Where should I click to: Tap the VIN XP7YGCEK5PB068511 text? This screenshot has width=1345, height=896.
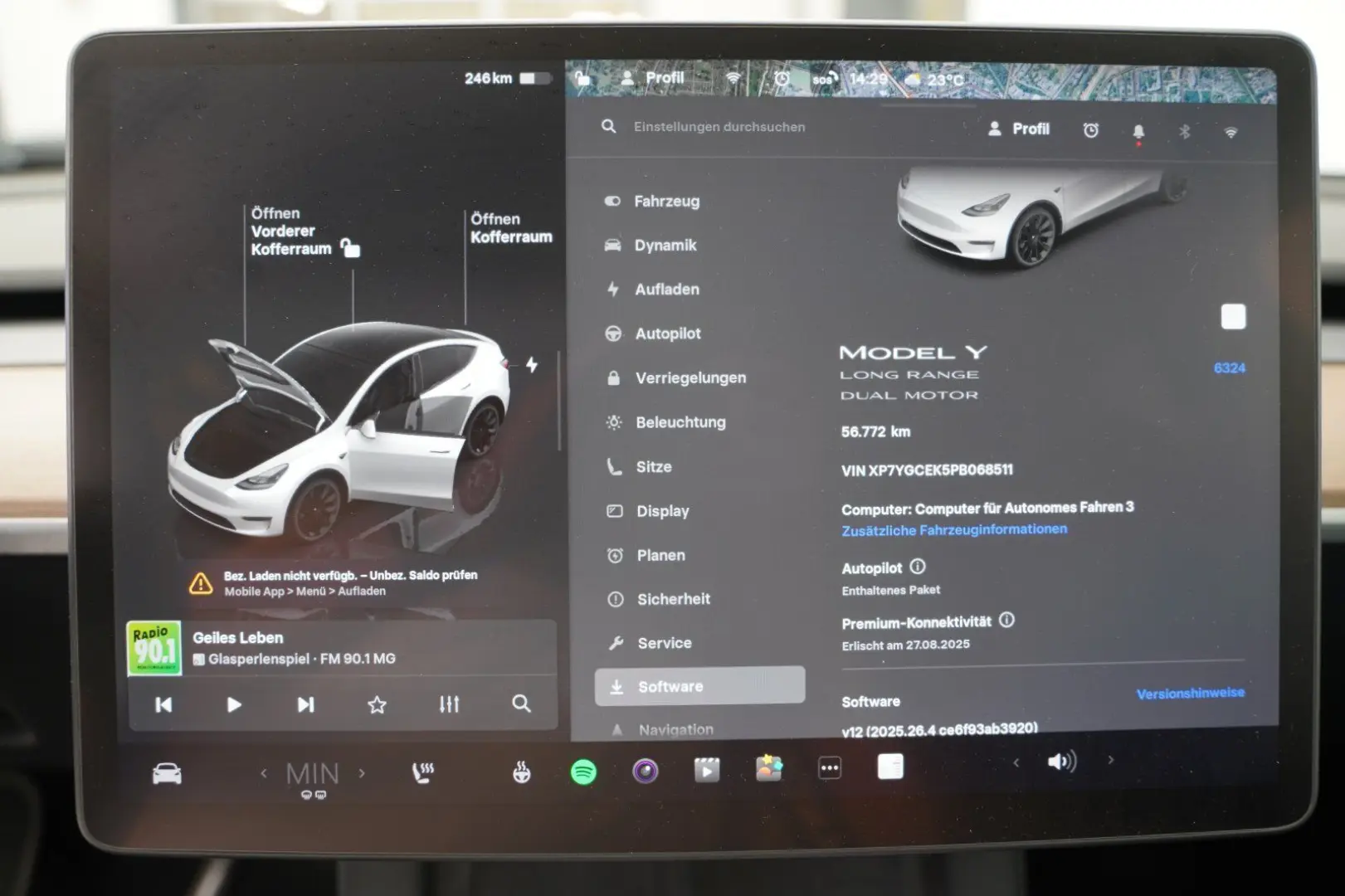coord(927,470)
